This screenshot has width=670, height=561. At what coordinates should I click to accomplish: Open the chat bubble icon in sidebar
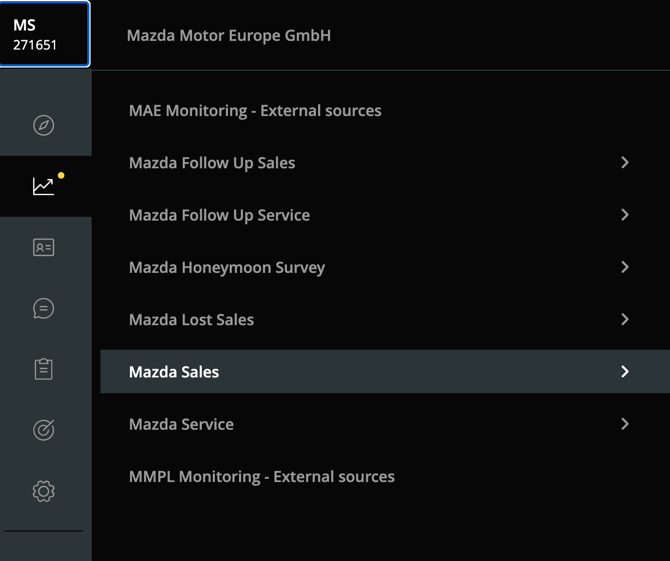[x=43, y=308]
